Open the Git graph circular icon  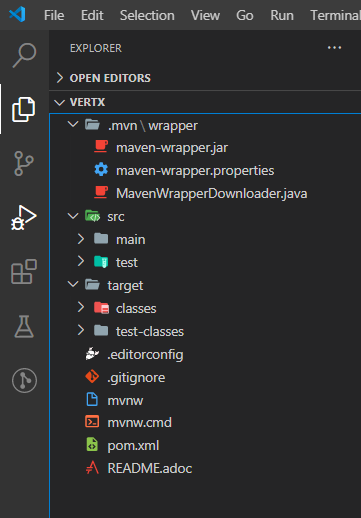[24, 380]
